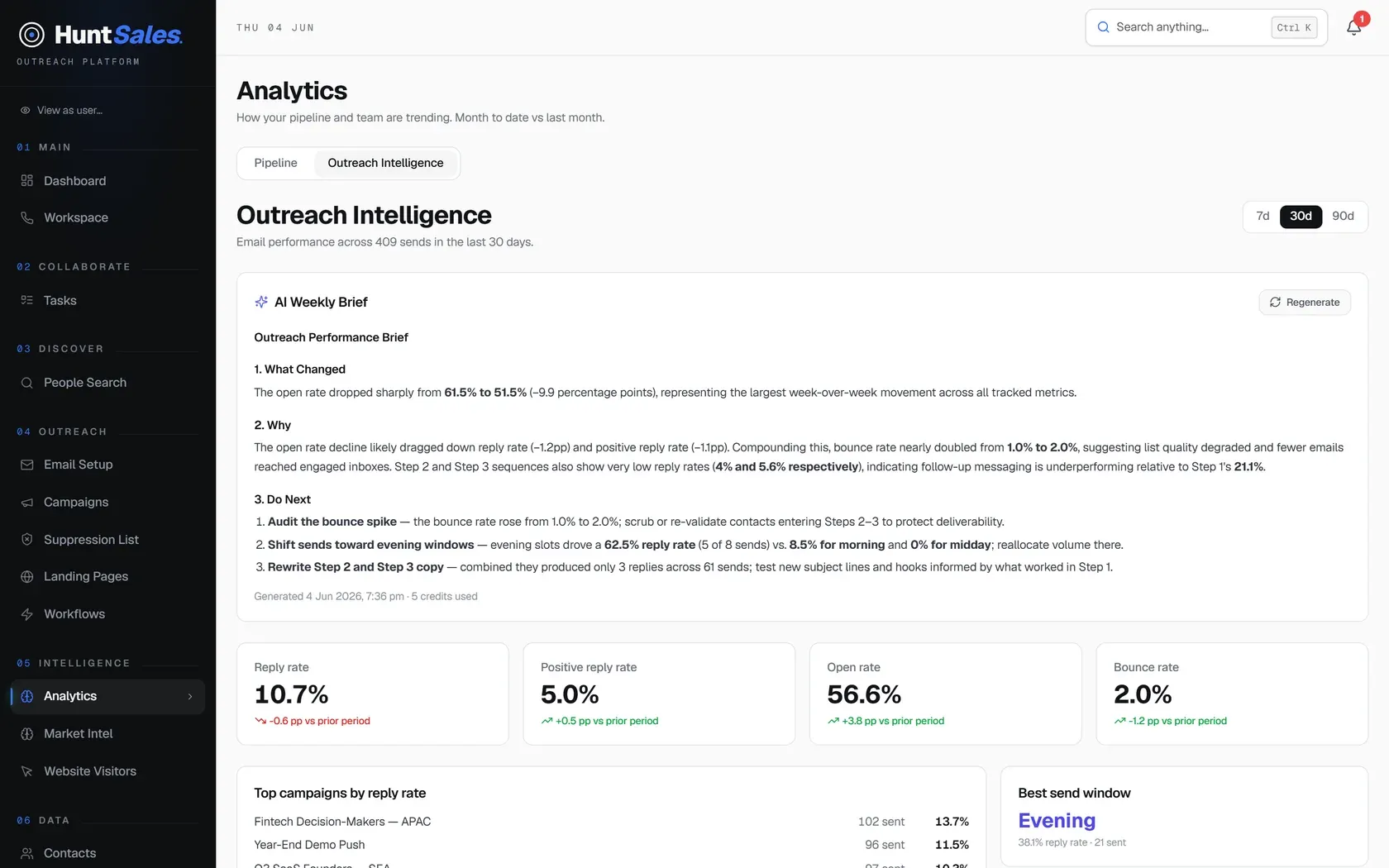Open Contacts in the sidebar

107,853
